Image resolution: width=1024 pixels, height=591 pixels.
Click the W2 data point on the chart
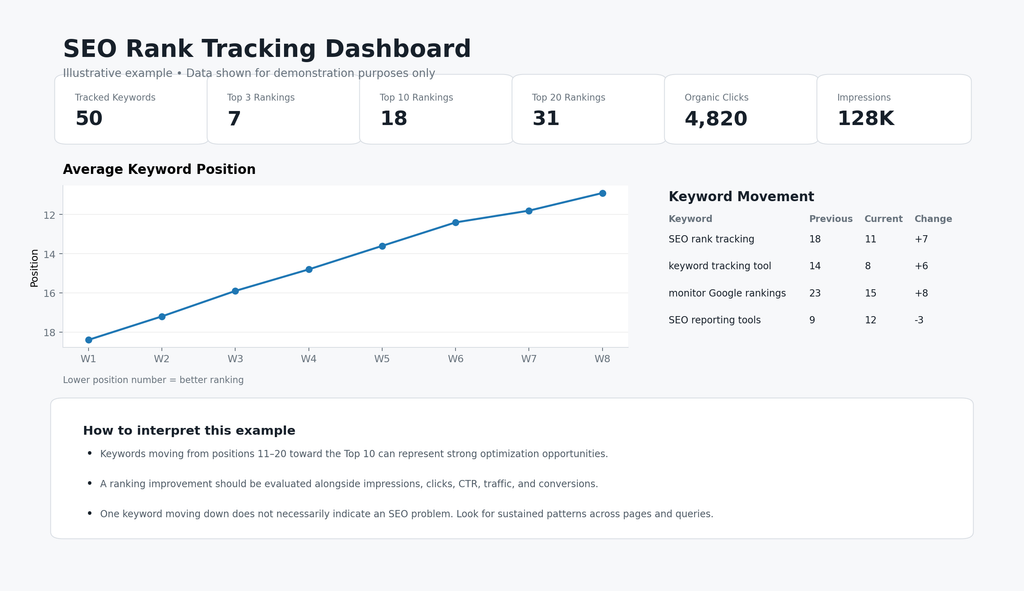[x=162, y=317]
